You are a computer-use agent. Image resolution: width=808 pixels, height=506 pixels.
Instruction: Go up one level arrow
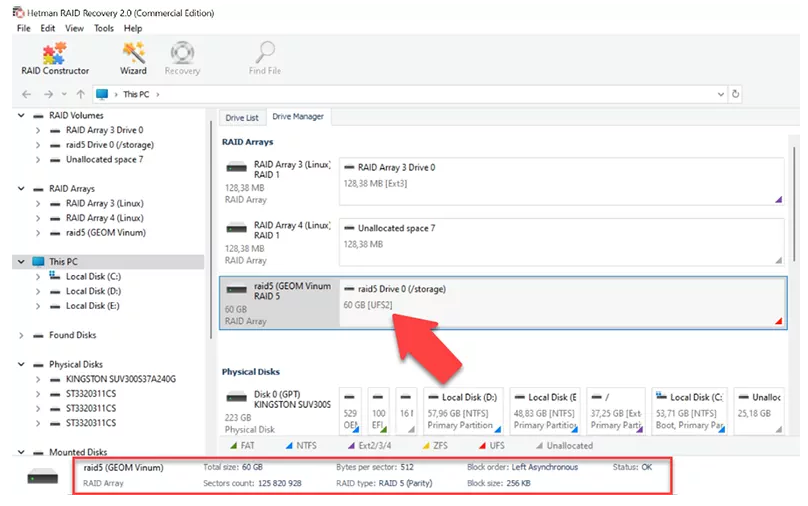click(x=80, y=94)
